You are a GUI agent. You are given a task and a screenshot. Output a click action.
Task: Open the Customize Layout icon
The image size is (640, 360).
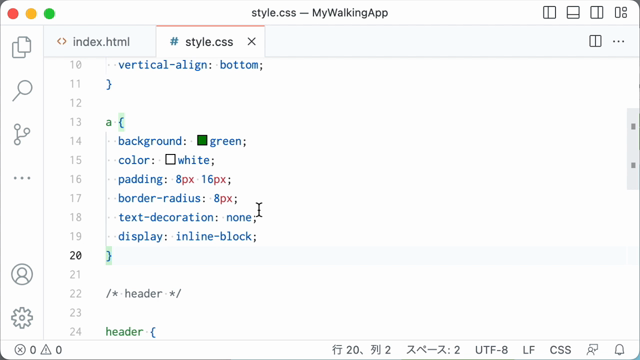click(621, 13)
